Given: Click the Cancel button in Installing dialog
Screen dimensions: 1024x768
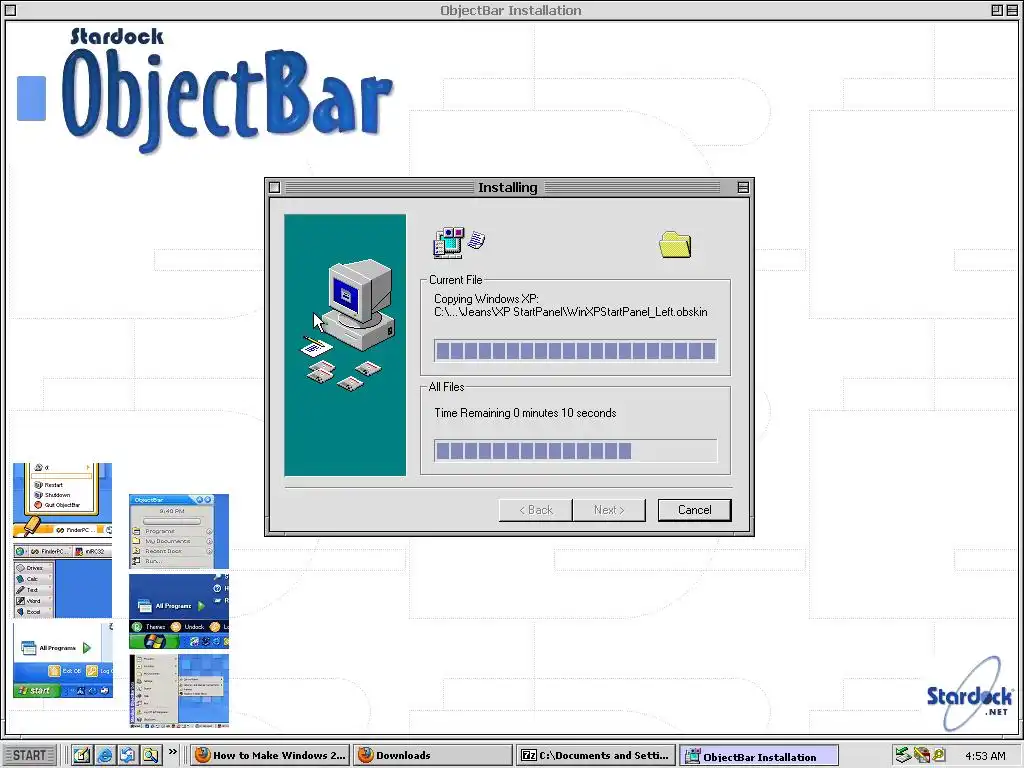Looking at the screenshot, I should point(694,510).
